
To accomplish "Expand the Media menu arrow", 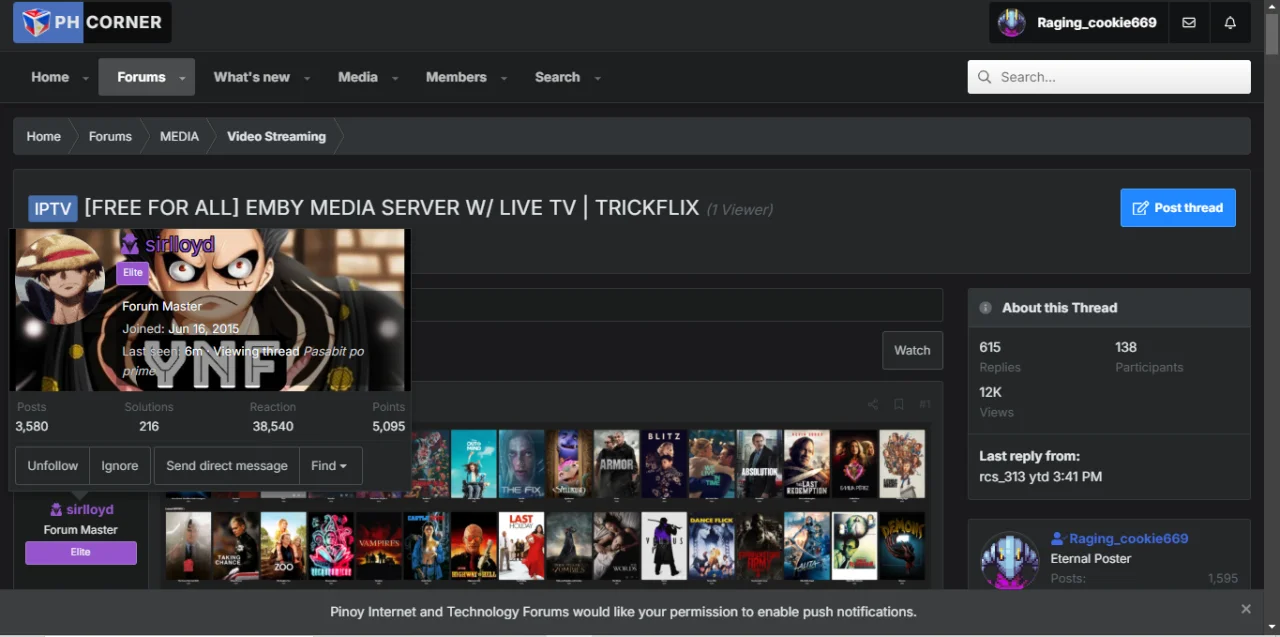I will (395, 78).
